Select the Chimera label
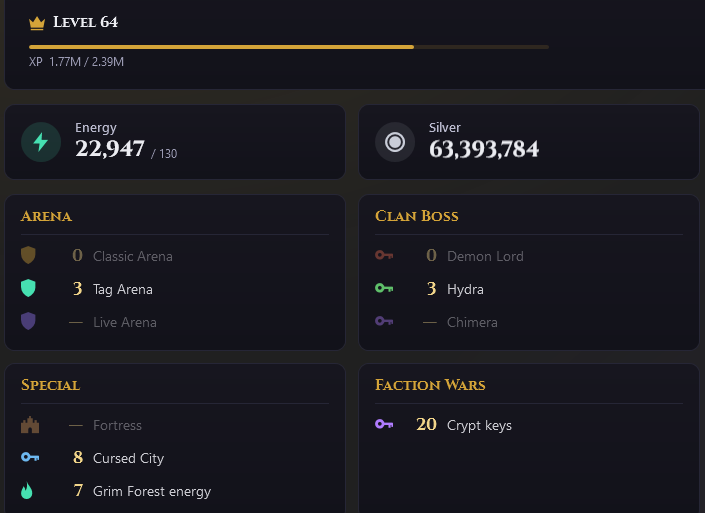This screenshot has height=513, width=705. (x=472, y=322)
